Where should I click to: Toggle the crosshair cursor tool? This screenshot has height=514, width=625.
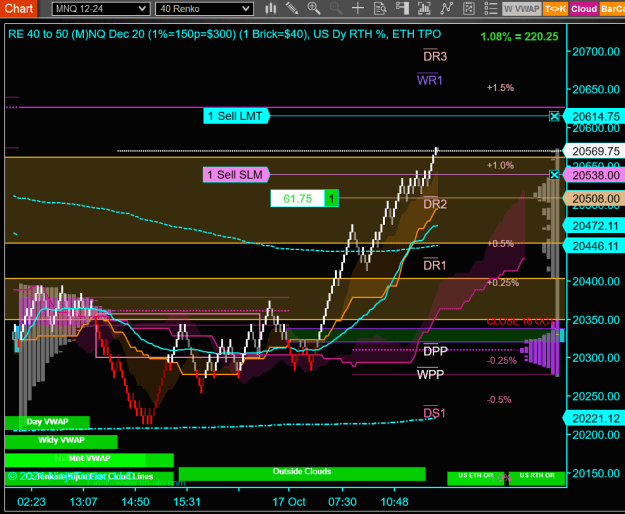click(x=358, y=8)
